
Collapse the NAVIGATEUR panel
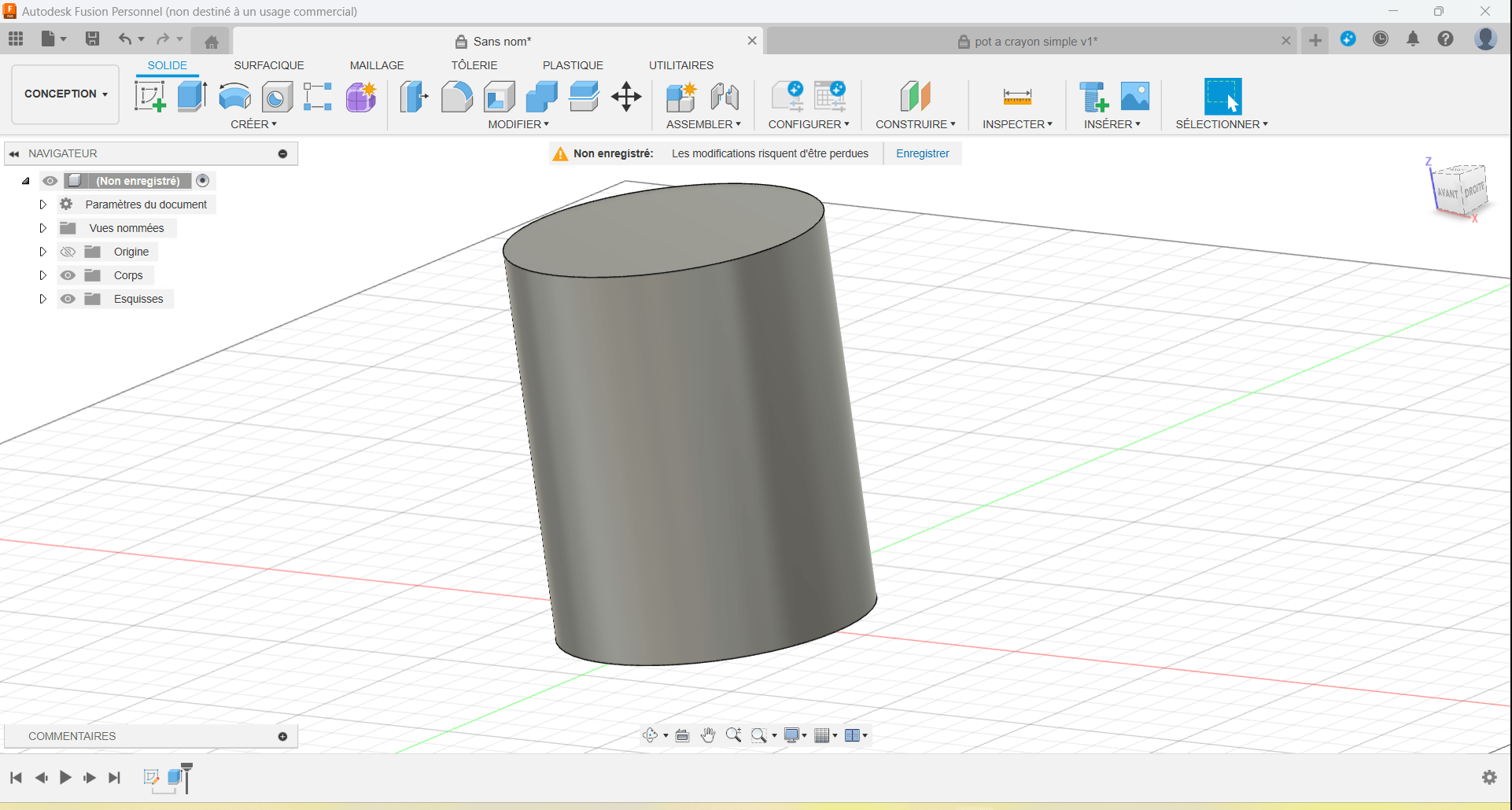14,153
